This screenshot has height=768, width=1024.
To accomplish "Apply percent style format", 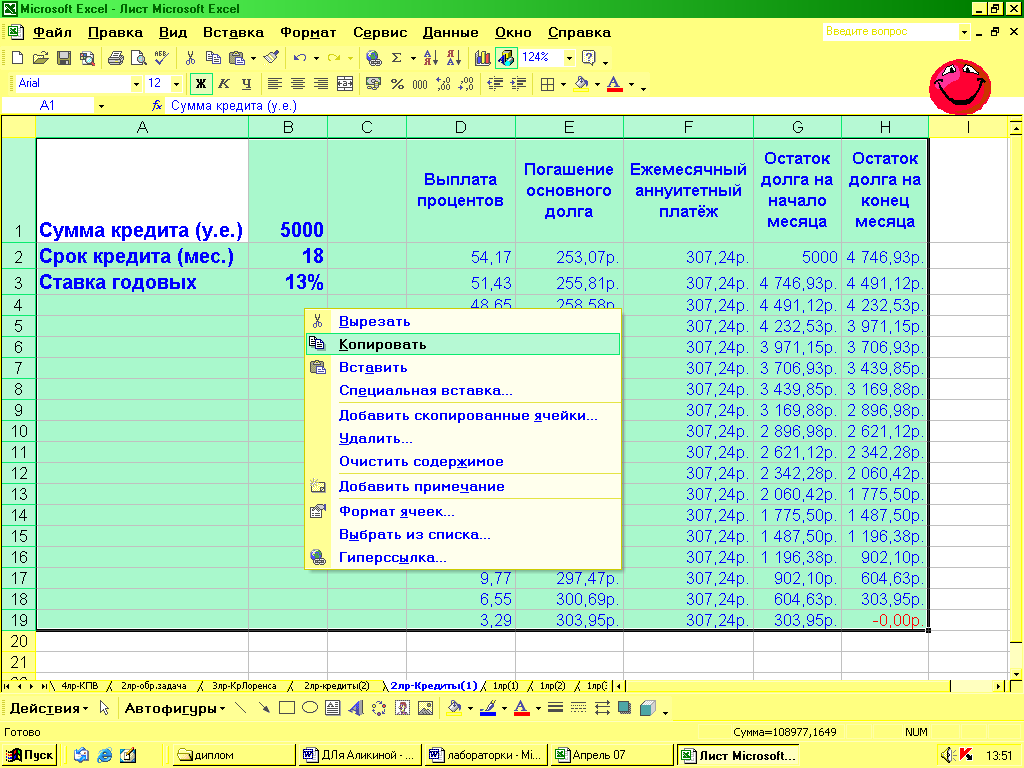I will click(x=397, y=84).
